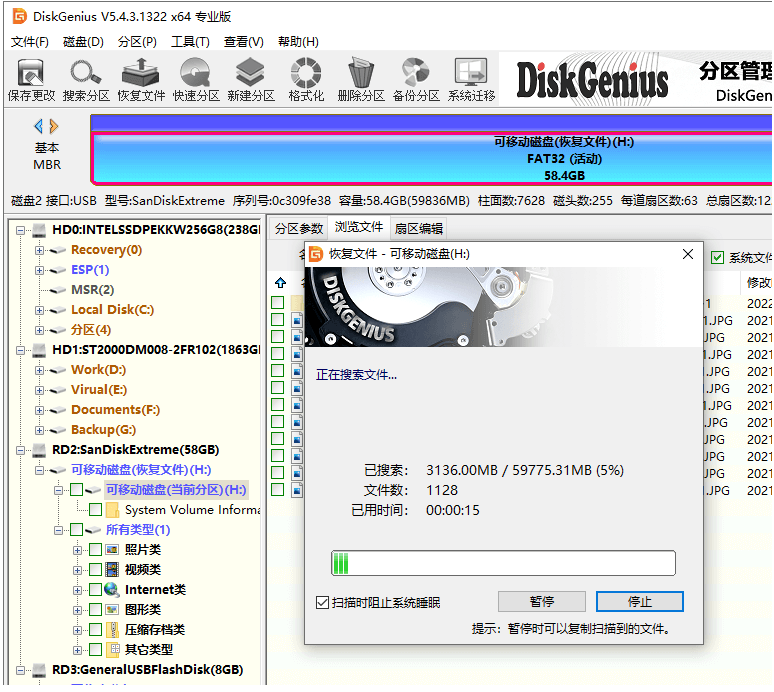This screenshot has width=774, height=692.
Task: Switch to the 扇区编辑 tab
Action: point(419,228)
